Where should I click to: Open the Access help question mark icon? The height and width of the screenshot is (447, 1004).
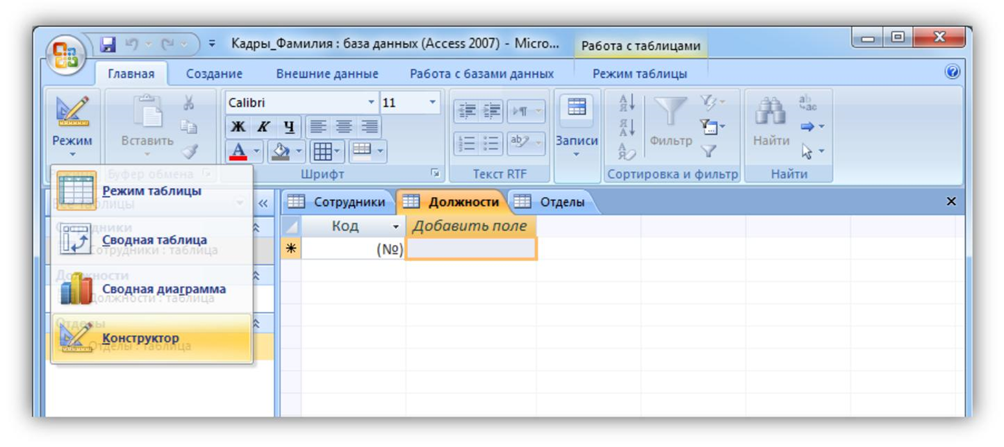pyautogui.click(x=951, y=72)
